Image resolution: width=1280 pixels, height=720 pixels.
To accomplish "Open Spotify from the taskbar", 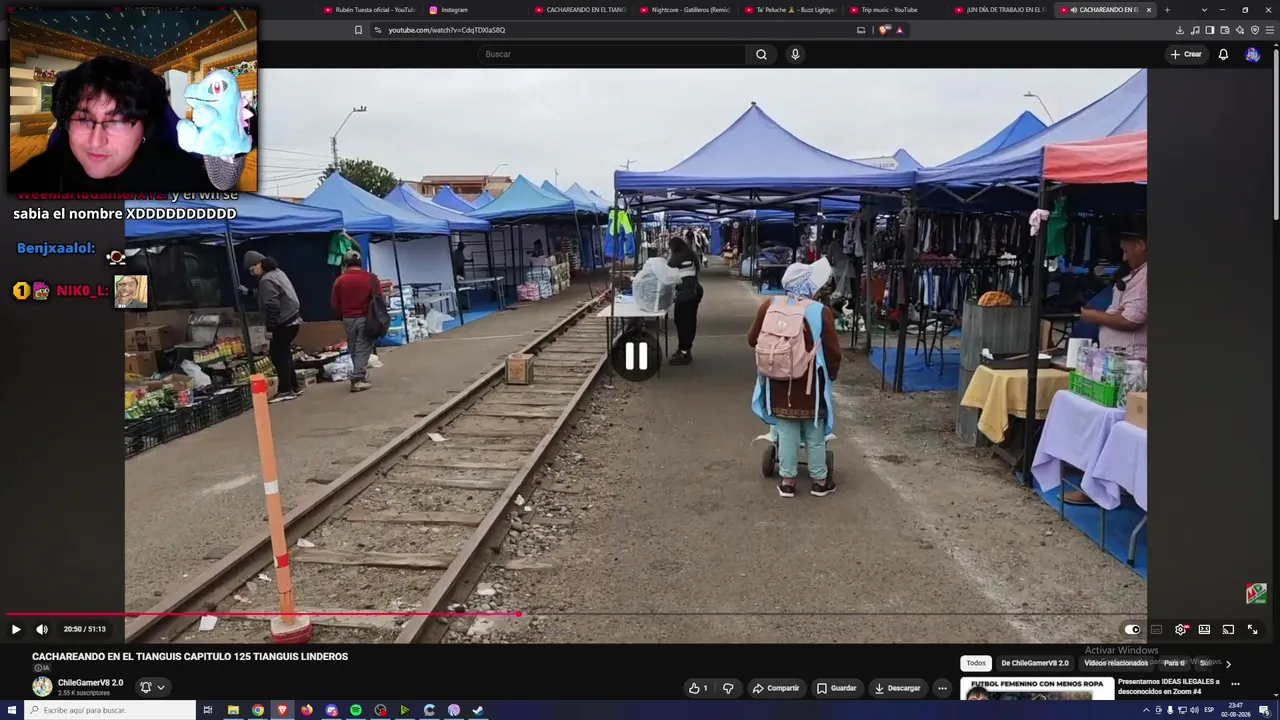I will (356, 710).
